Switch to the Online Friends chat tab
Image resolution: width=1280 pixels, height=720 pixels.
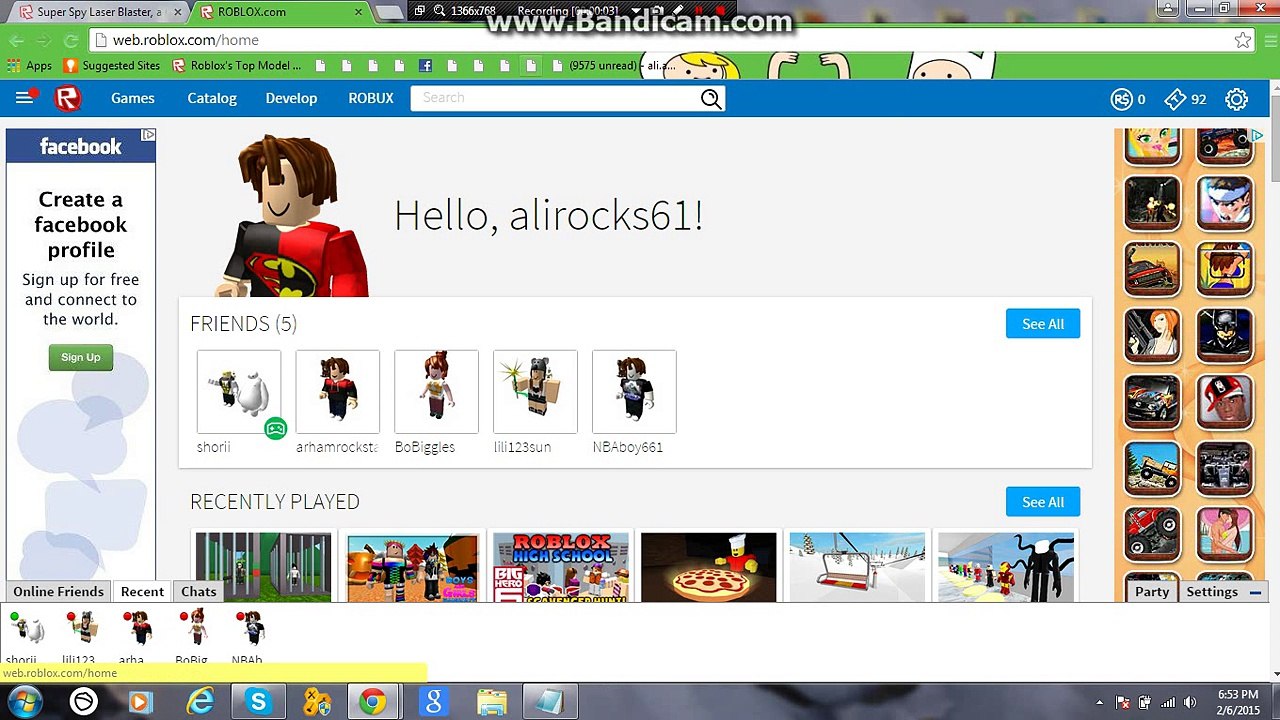pos(58,591)
